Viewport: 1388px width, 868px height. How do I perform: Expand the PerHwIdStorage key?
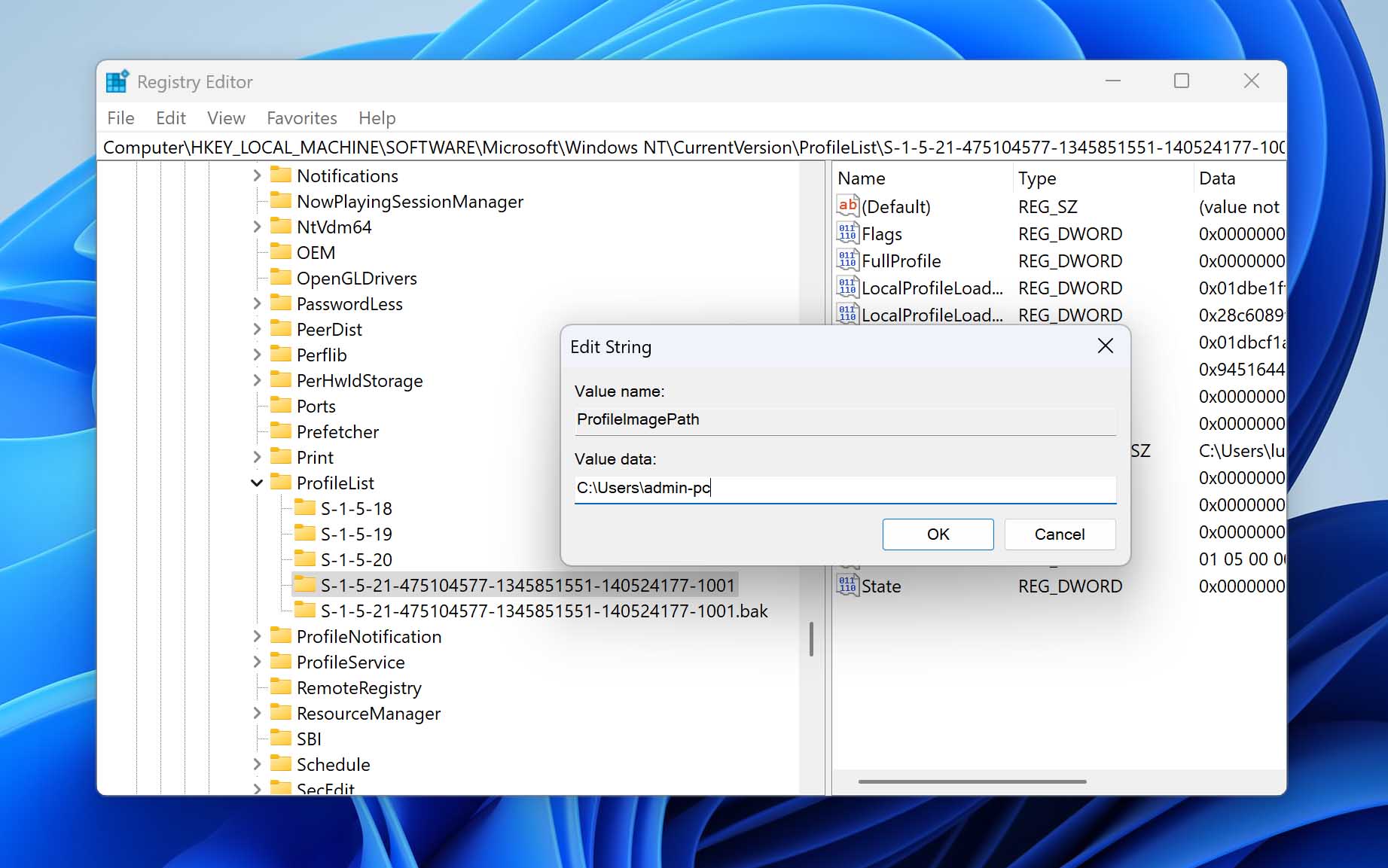(x=257, y=380)
